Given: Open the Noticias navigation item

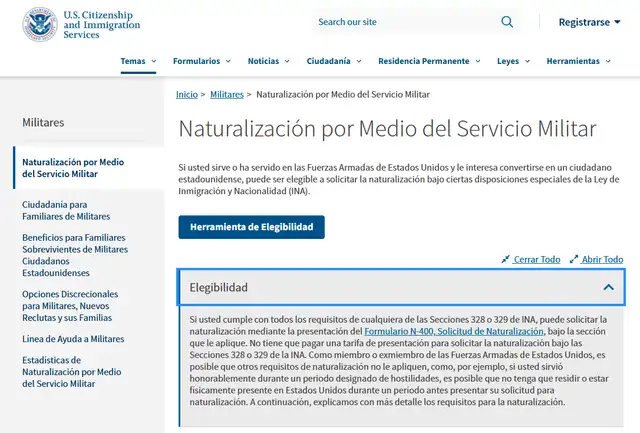Looking at the screenshot, I should click(263, 61).
